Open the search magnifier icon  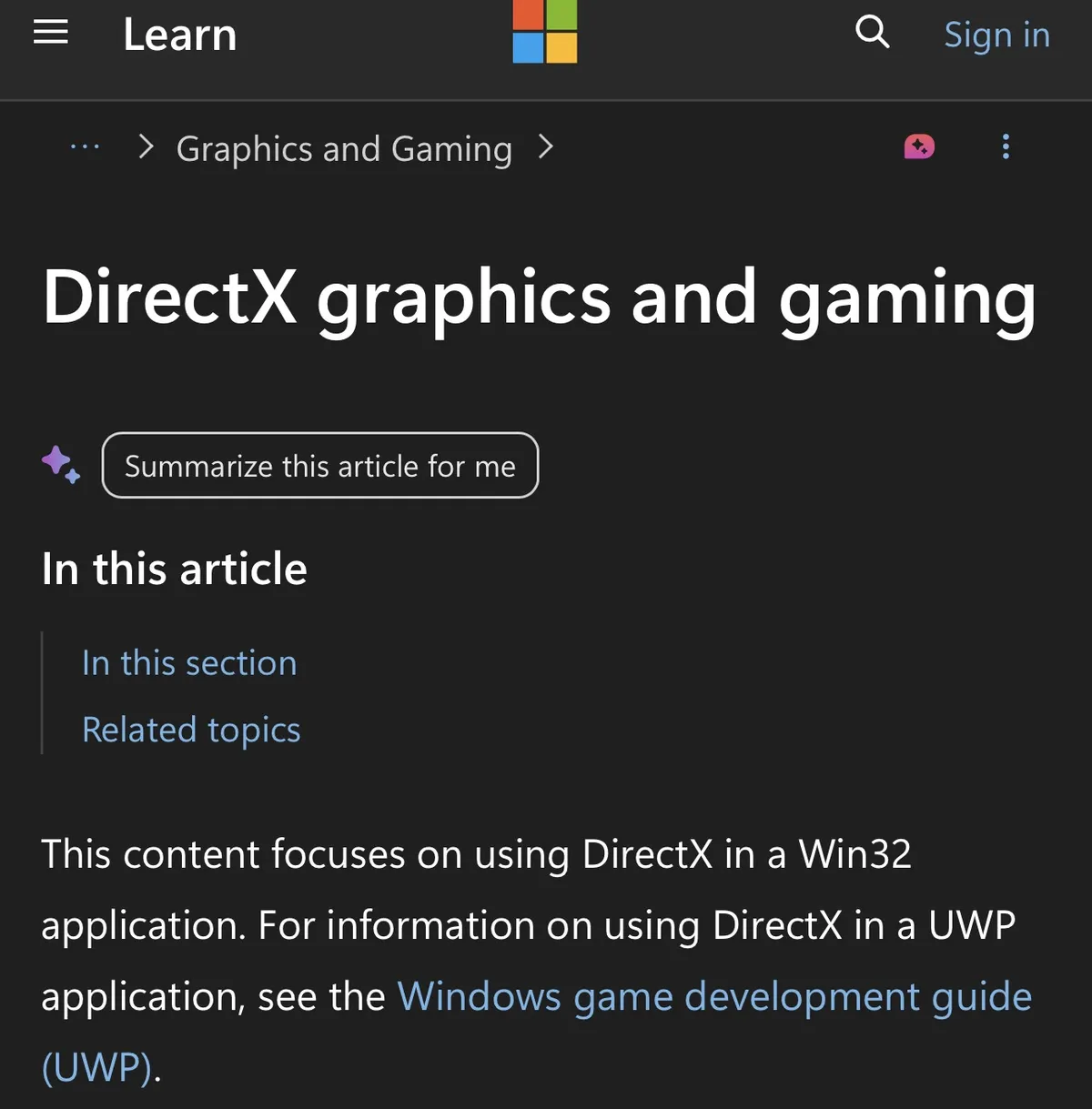pyautogui.click(x=872, y=32)
